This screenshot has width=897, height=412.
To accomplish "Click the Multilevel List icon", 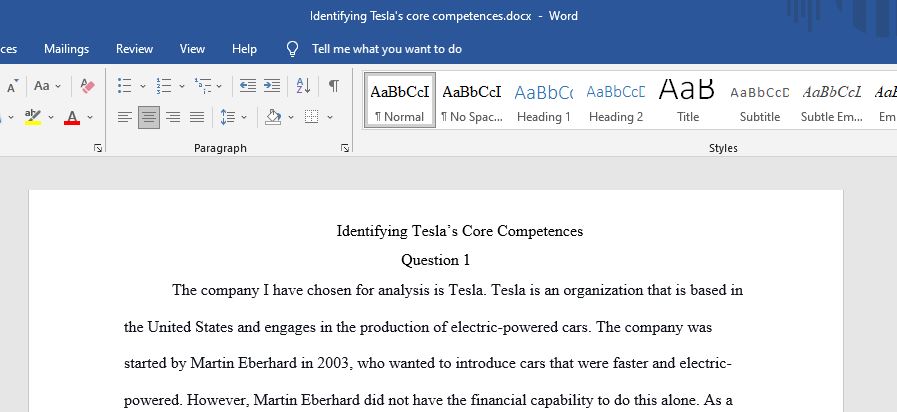I will (203, 86).
